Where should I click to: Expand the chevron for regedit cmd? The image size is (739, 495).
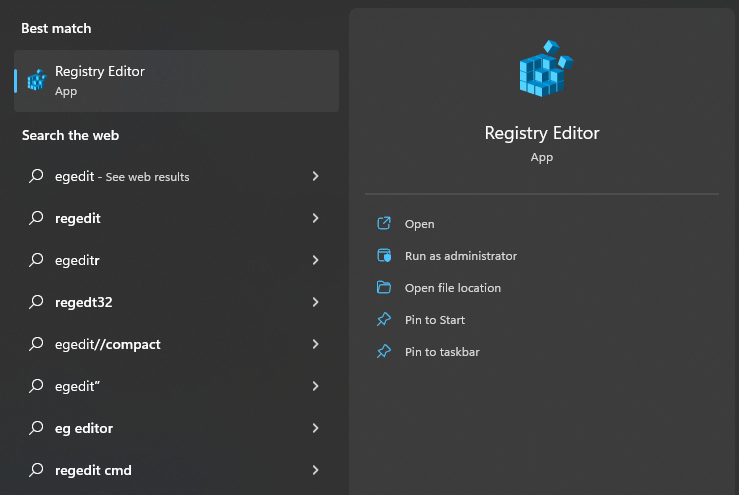point(316,470)
